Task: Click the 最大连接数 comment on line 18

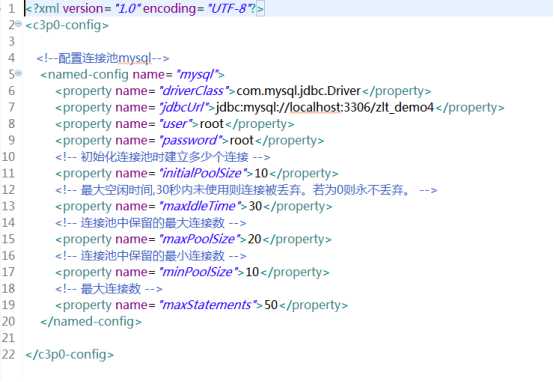Action: coord(109,289)
